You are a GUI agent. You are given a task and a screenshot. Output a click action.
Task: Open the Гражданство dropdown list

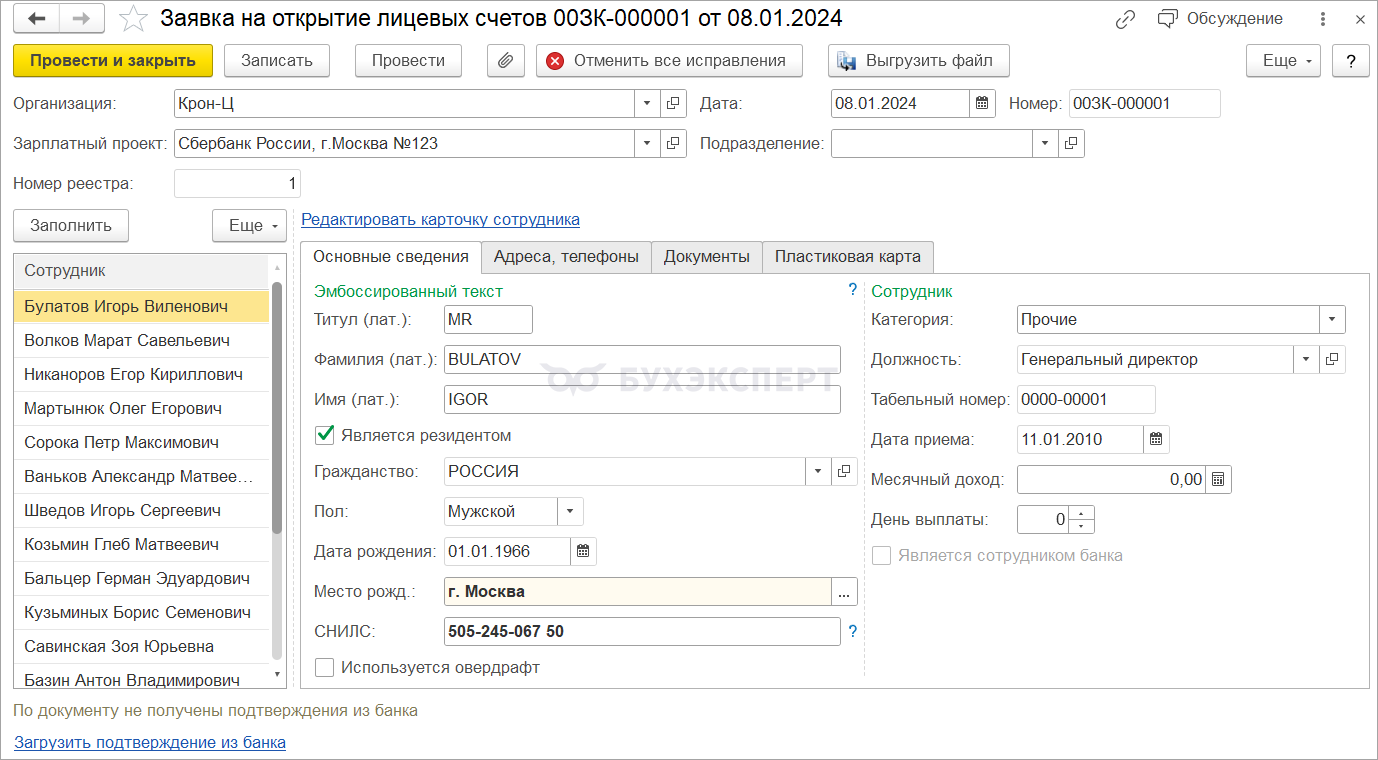[818, 471]
